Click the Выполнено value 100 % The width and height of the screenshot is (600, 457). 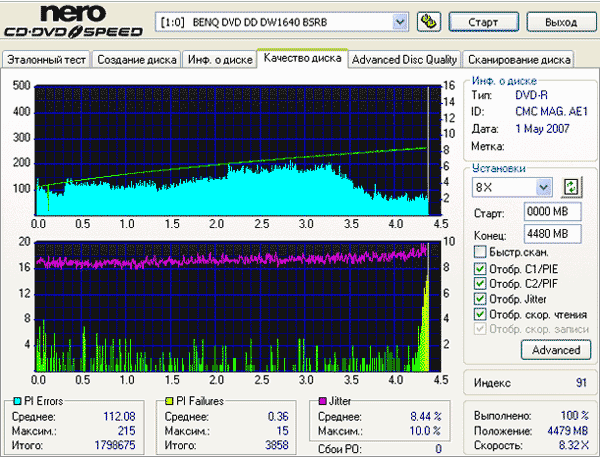pyautogui.click(x=574, y=415)
